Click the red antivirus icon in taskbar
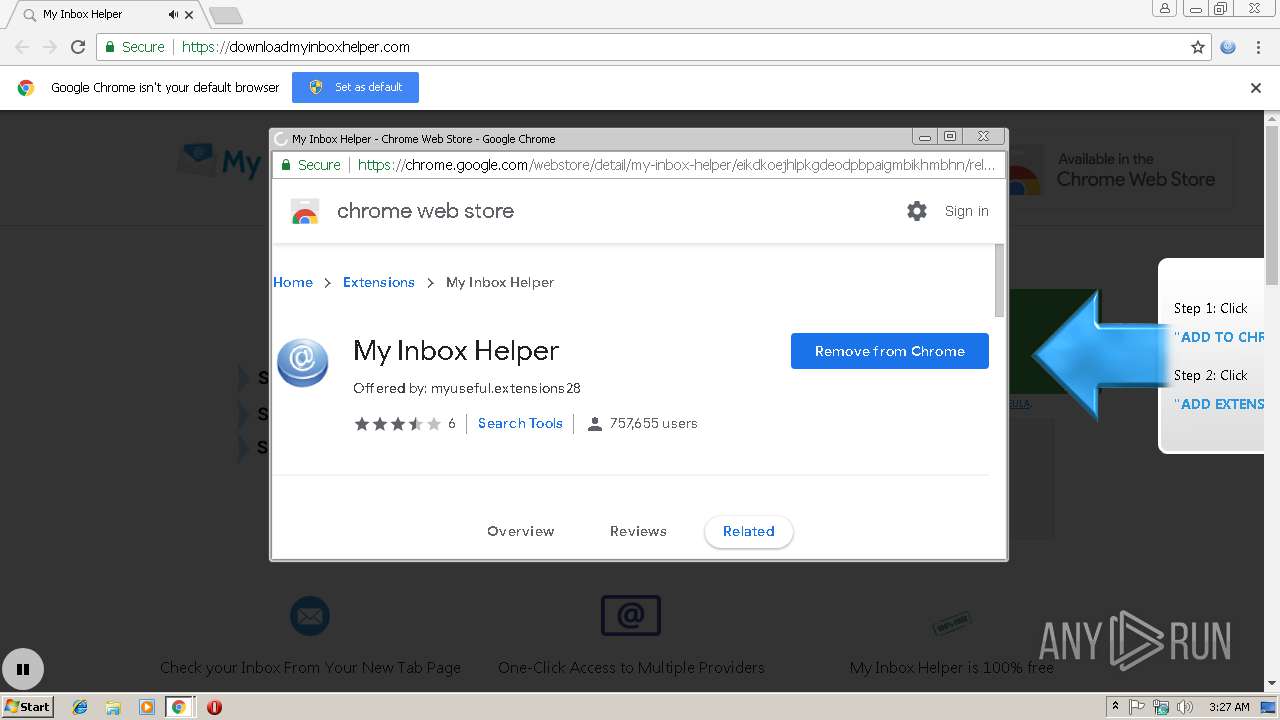The height and width of the screenshot is (720, 1280). (x=214, y=707)
